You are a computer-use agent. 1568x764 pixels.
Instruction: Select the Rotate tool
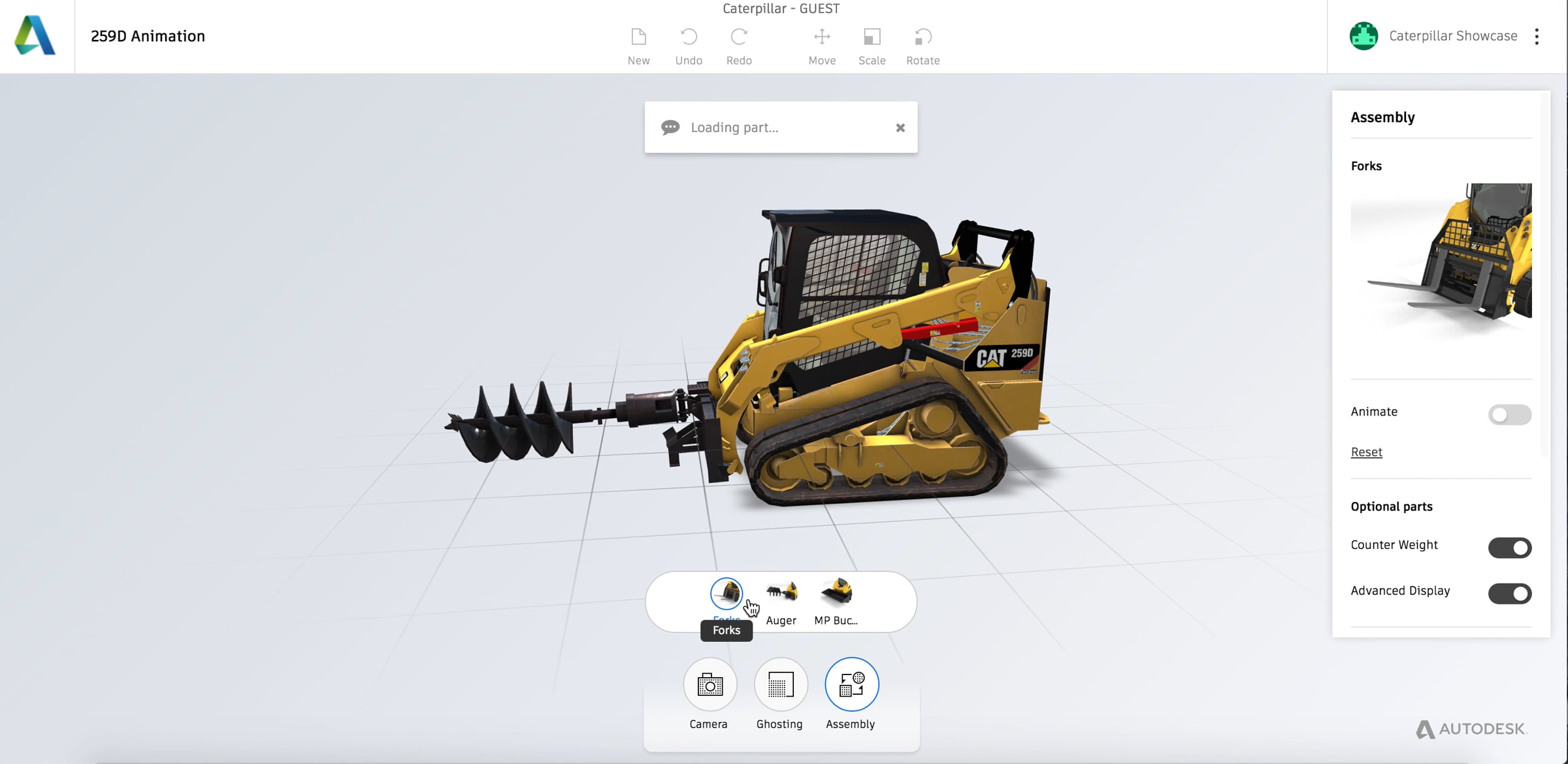(923, 46)
